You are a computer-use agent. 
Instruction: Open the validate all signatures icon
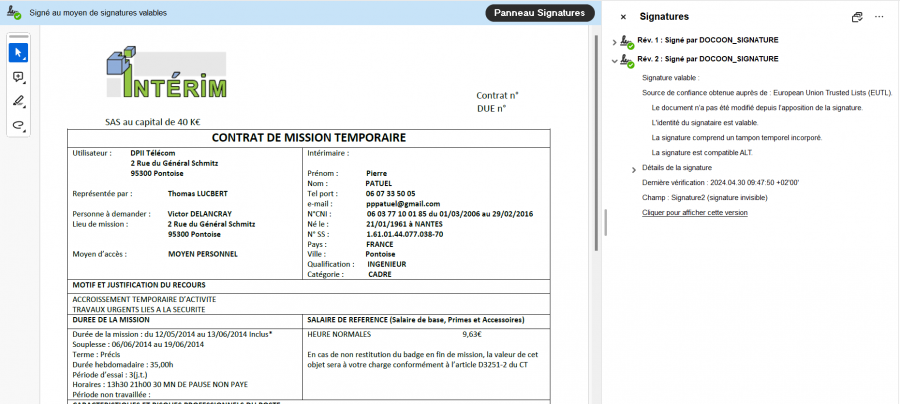[857, 17]
